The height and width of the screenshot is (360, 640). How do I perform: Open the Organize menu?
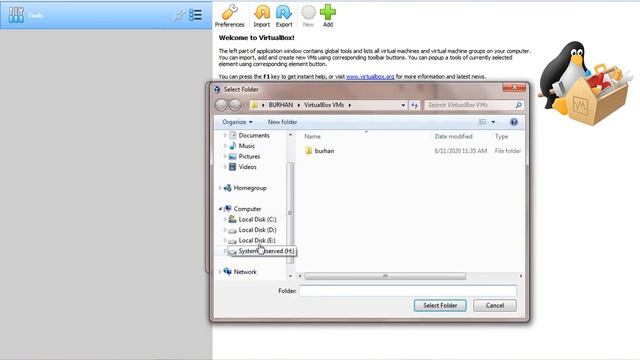click(237, 122)
